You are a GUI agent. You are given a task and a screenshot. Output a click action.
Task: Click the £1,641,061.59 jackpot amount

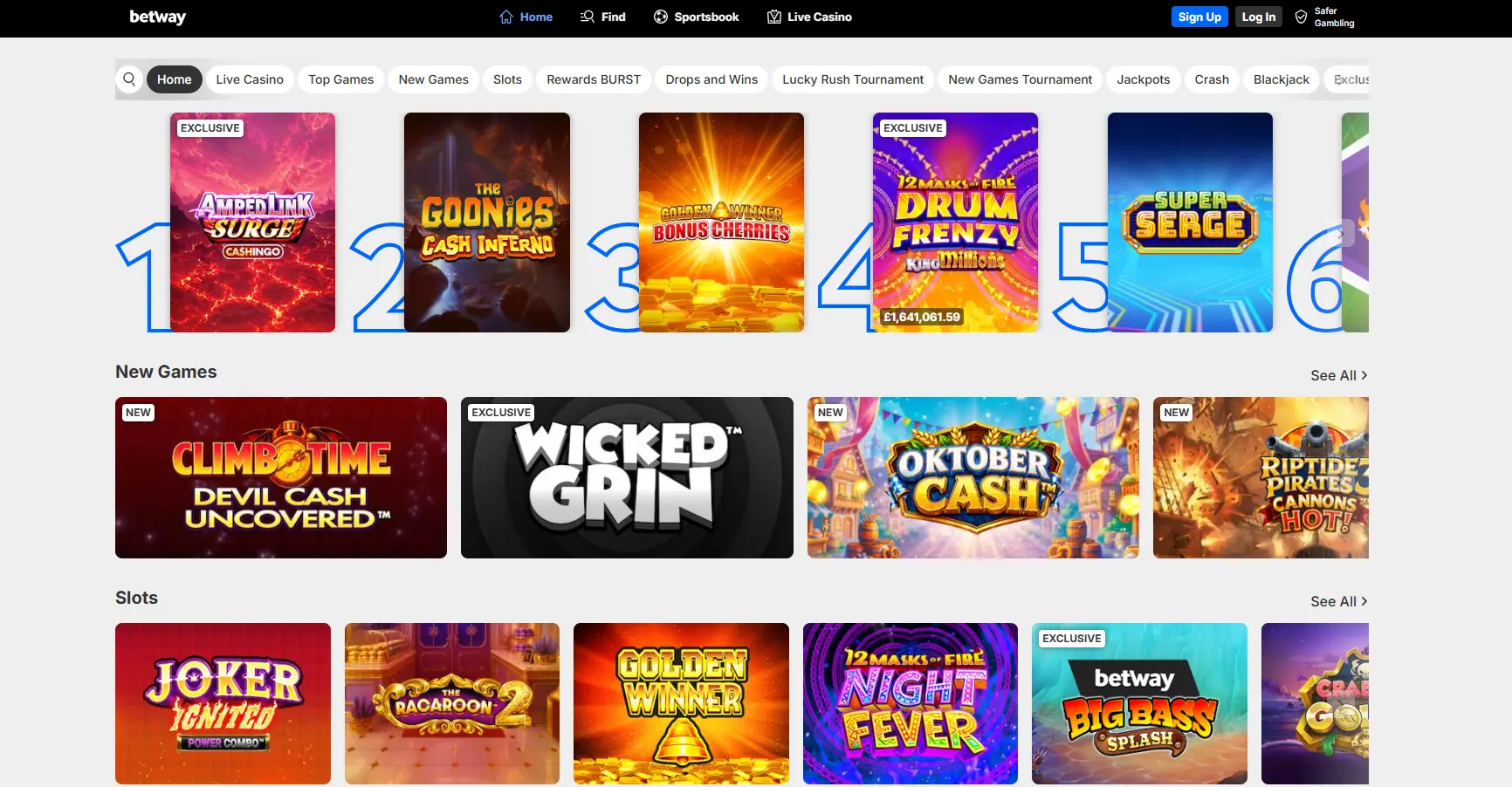(x=922, y=317)
